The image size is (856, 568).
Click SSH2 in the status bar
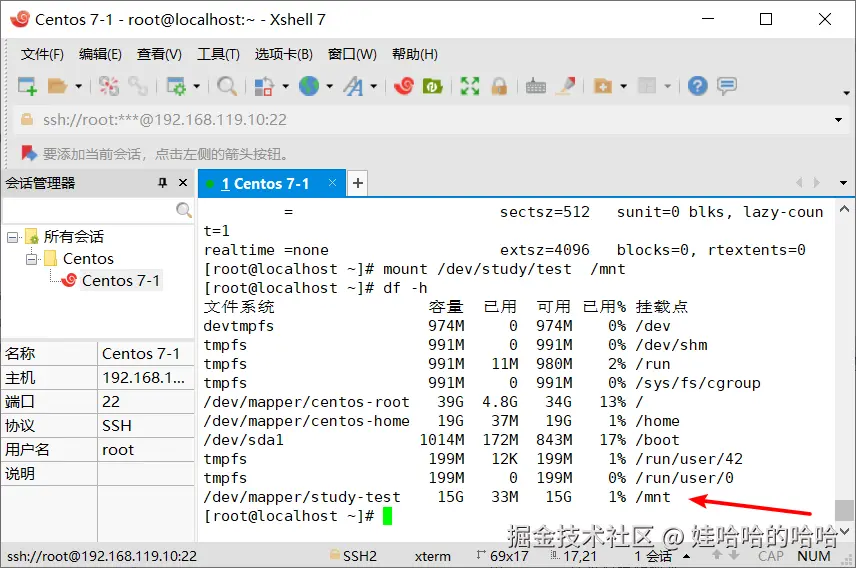(360, 557)
